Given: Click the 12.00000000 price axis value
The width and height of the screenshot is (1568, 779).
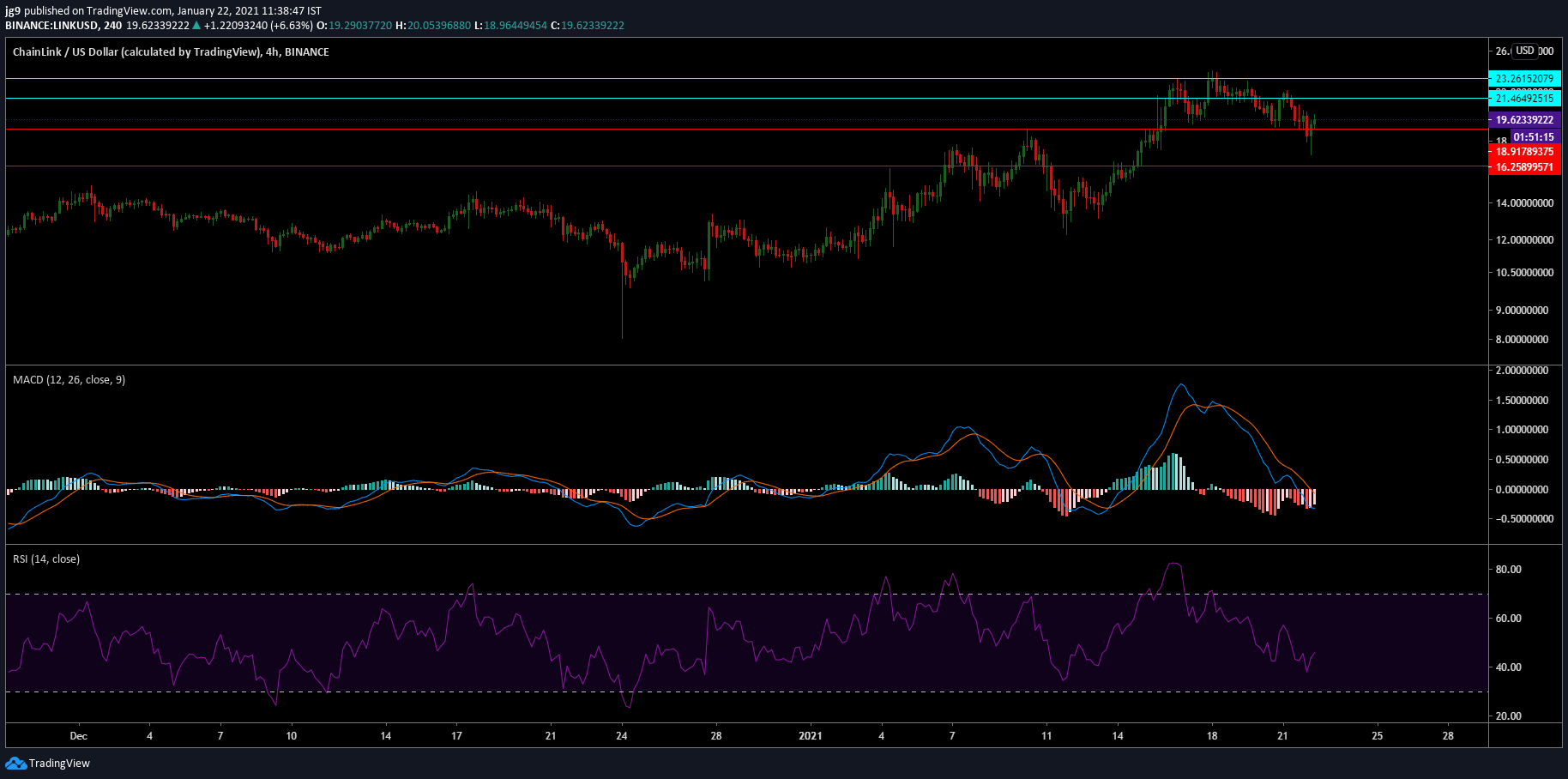Looking at the screenshot, I should 1524,240.
